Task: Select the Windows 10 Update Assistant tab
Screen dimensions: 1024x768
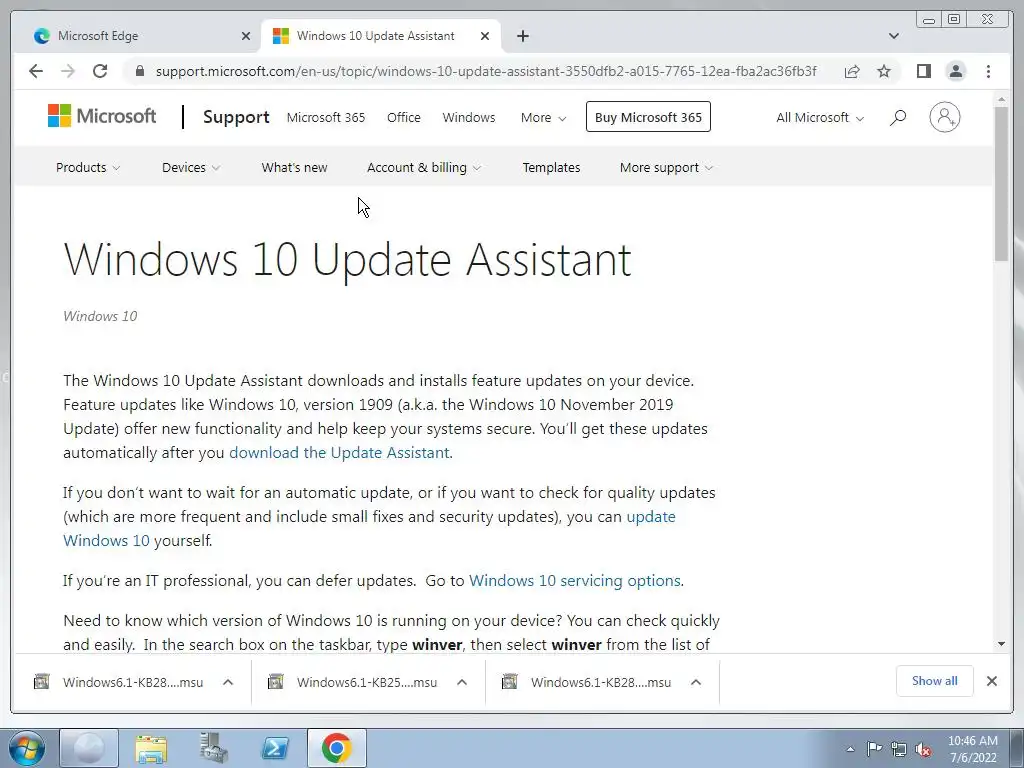Action: (381, 36)
